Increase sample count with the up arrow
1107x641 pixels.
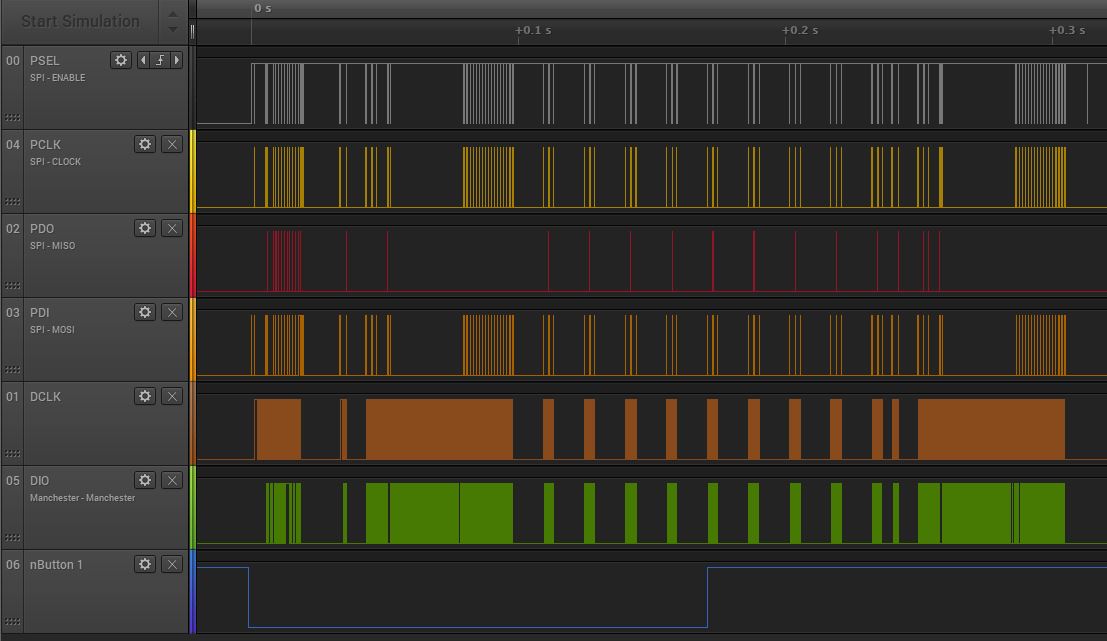173,14
